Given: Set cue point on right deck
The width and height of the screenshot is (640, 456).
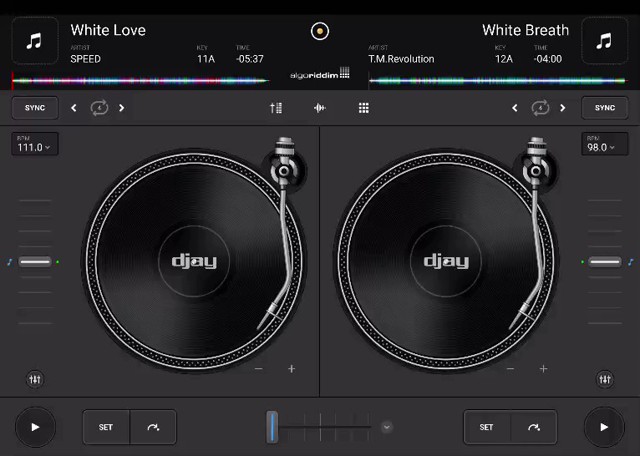Looking at the screenshot, I should [x=487, y=427].
